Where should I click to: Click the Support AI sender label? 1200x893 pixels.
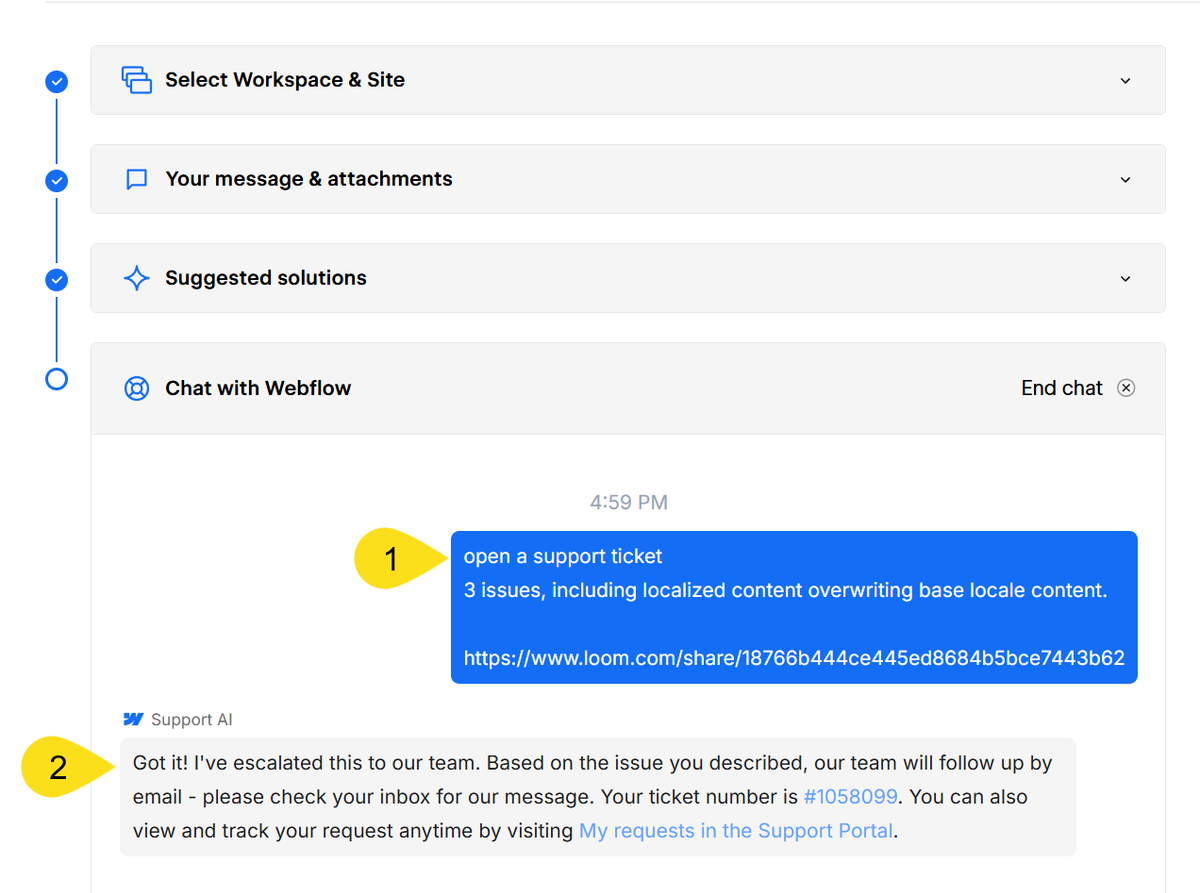[192, 720]
